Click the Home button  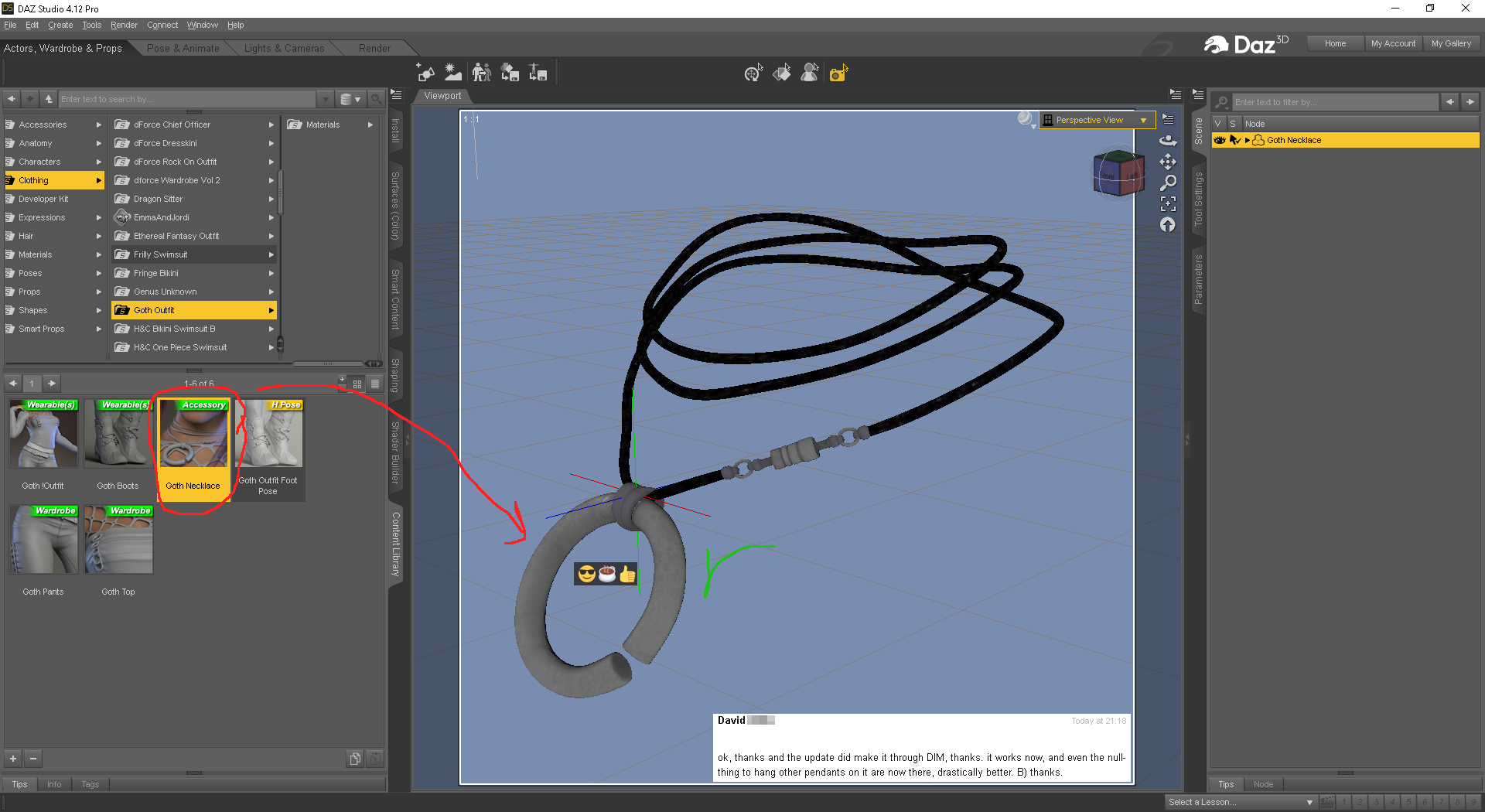[1335, 43]
